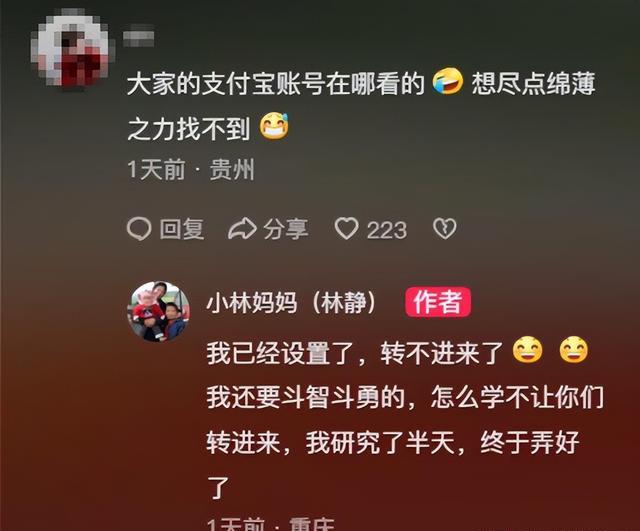Select the 分享 share label
Screen dimensions: 640x531
click(x=286, y=229)
